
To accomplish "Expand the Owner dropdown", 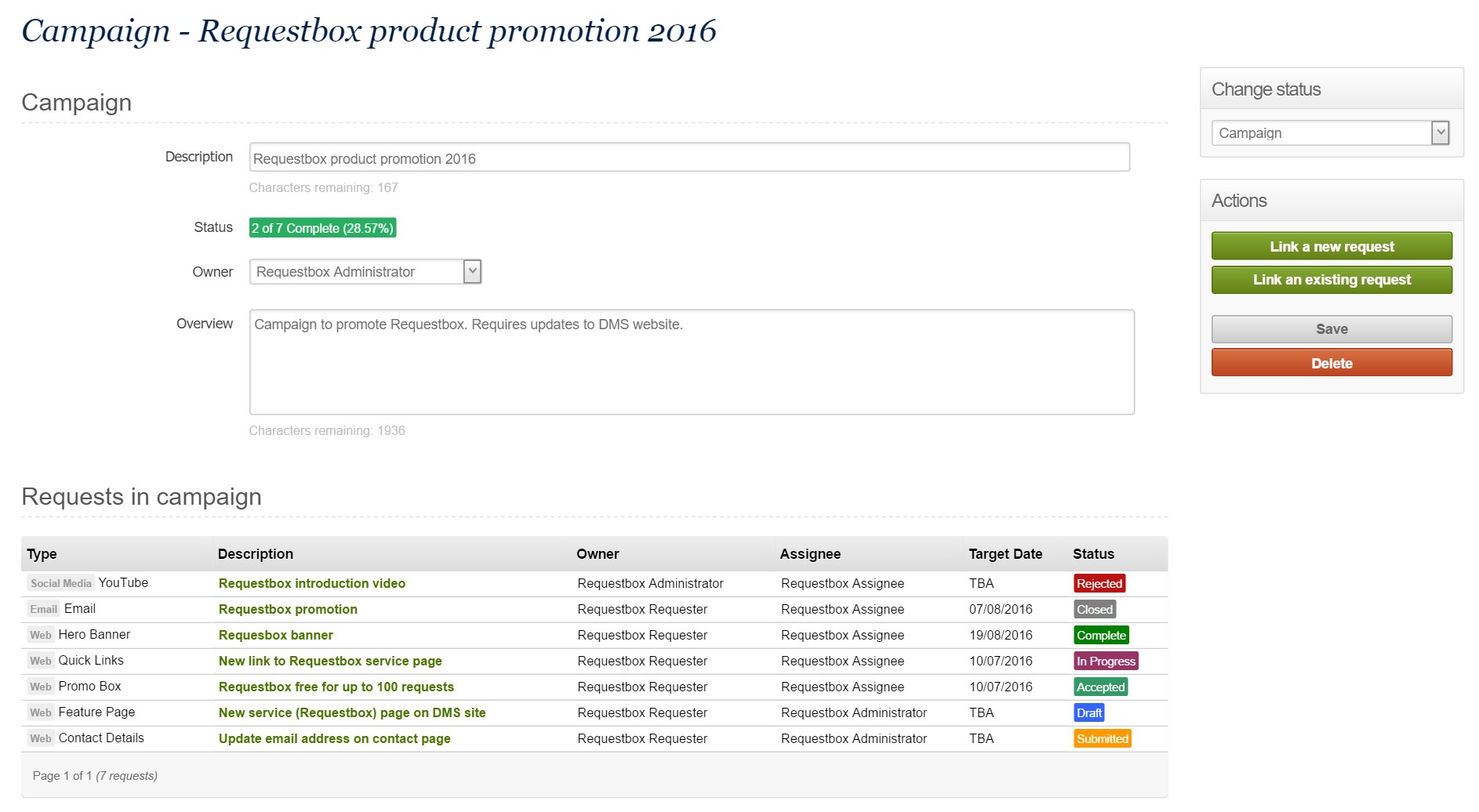I will coord(365,272).
